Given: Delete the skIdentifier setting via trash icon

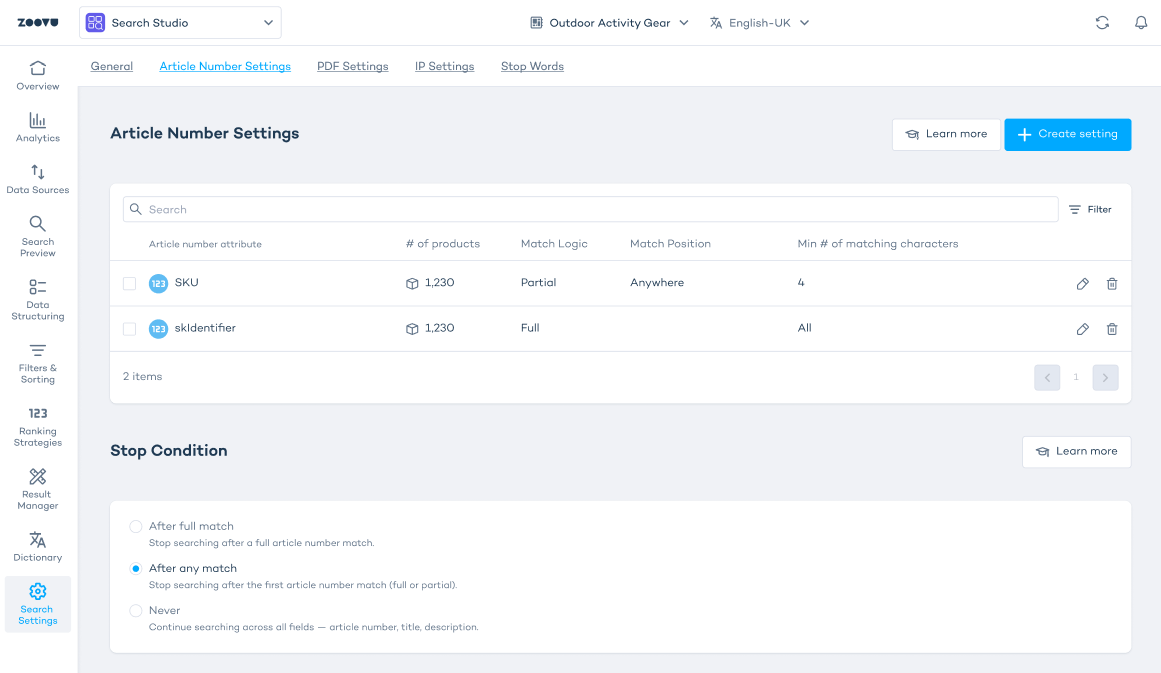Looking at the screenshot, I should (1111, 329).
